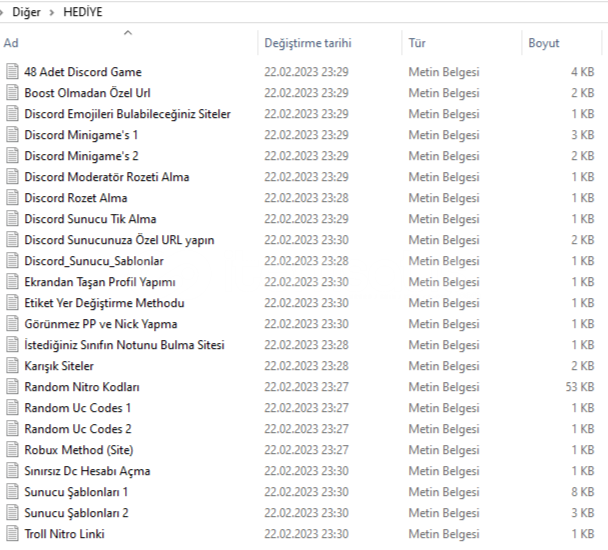Select İstediğiniz Sınıfın Notunu Bulma Sitesi name
The width and height of the screenshot is (608, 550).
(x=124, y=345)
